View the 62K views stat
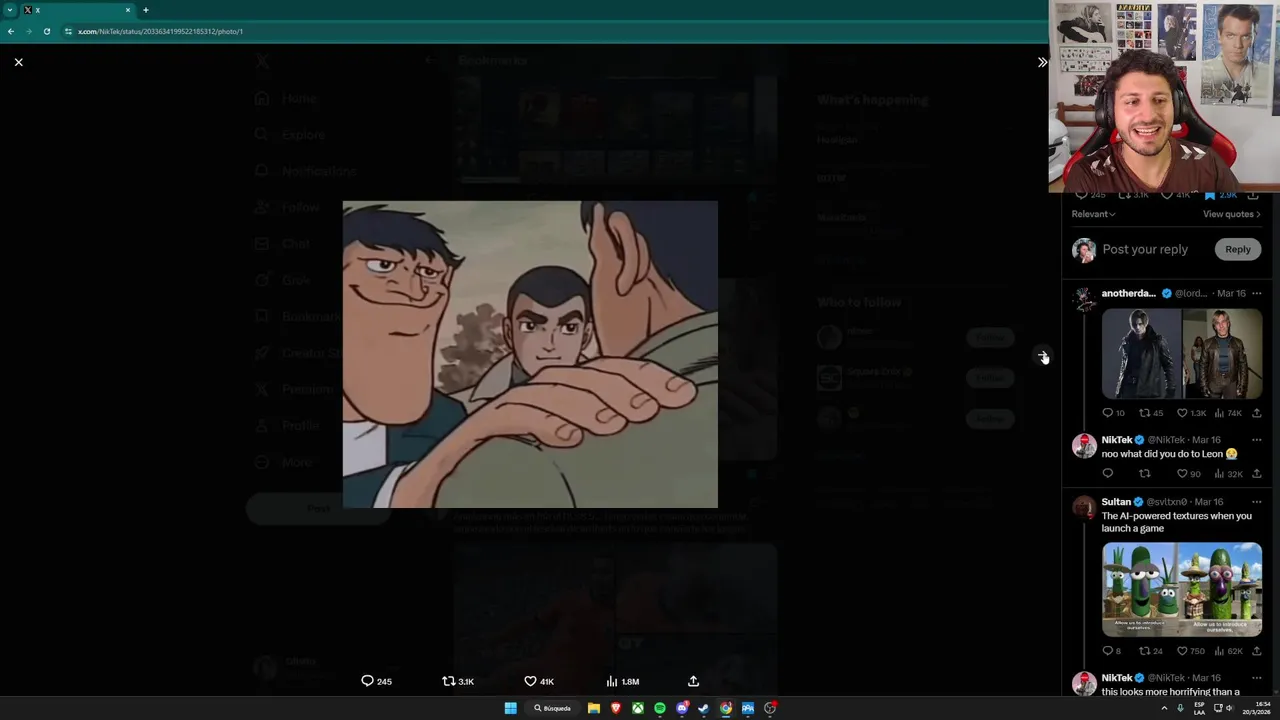 [x=1228, y=651]
